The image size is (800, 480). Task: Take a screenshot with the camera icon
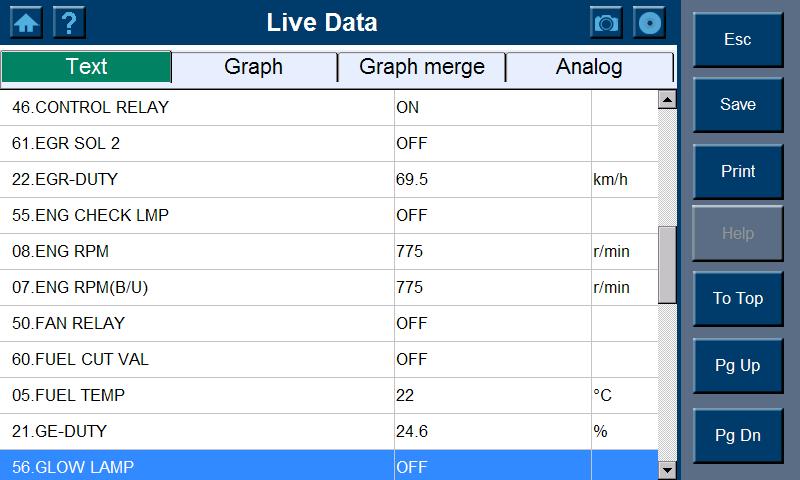pos(606,22)
